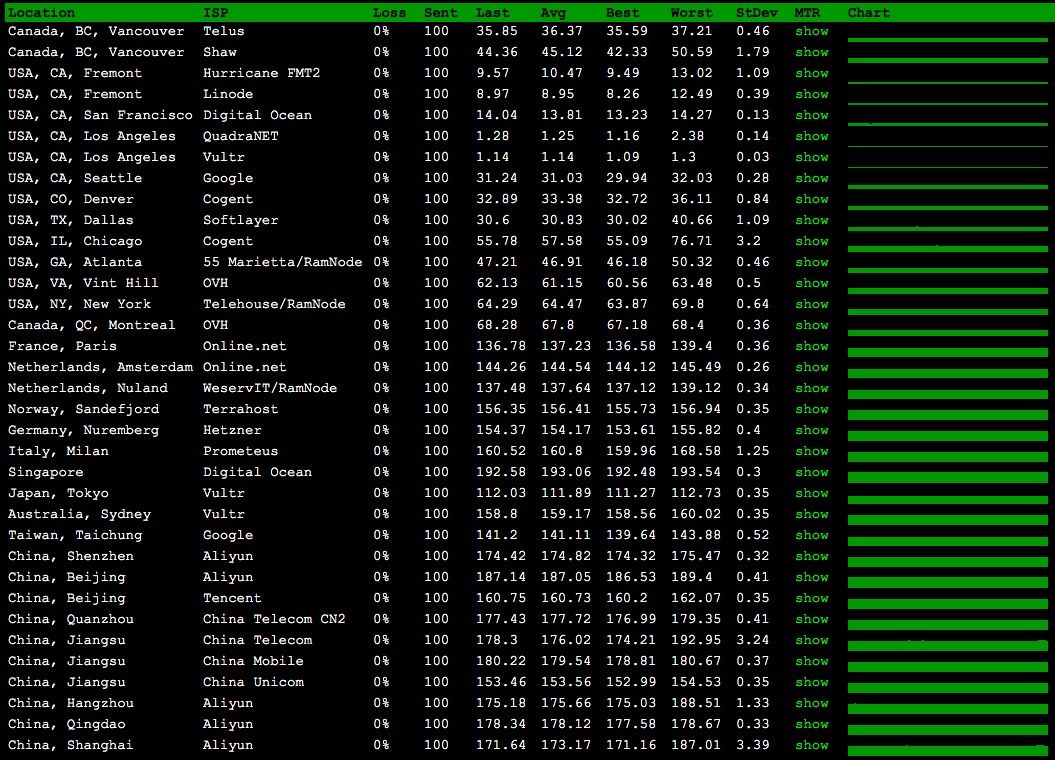This screenshot has height=760, width=1055.
Task: Select the latency chart bar for France Paris
Action: click(947, 352)
